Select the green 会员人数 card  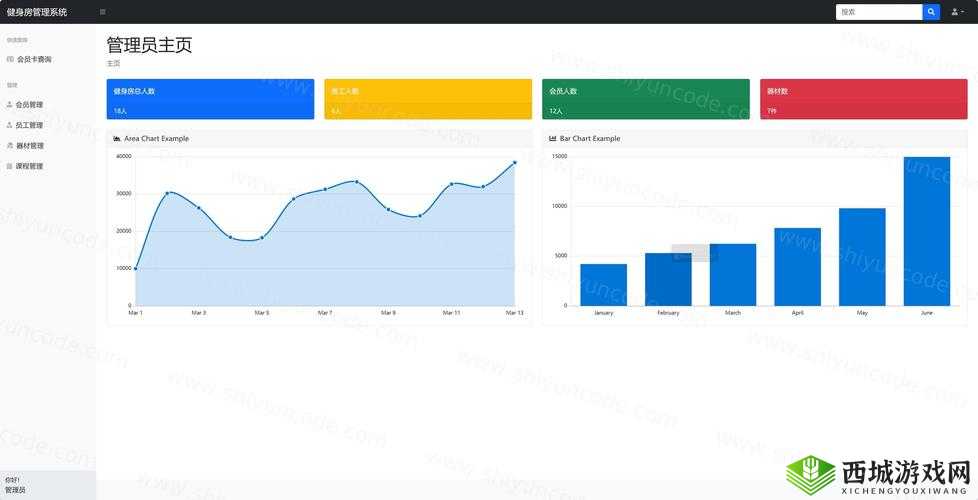pyautogui.click(x=645, y=99)
